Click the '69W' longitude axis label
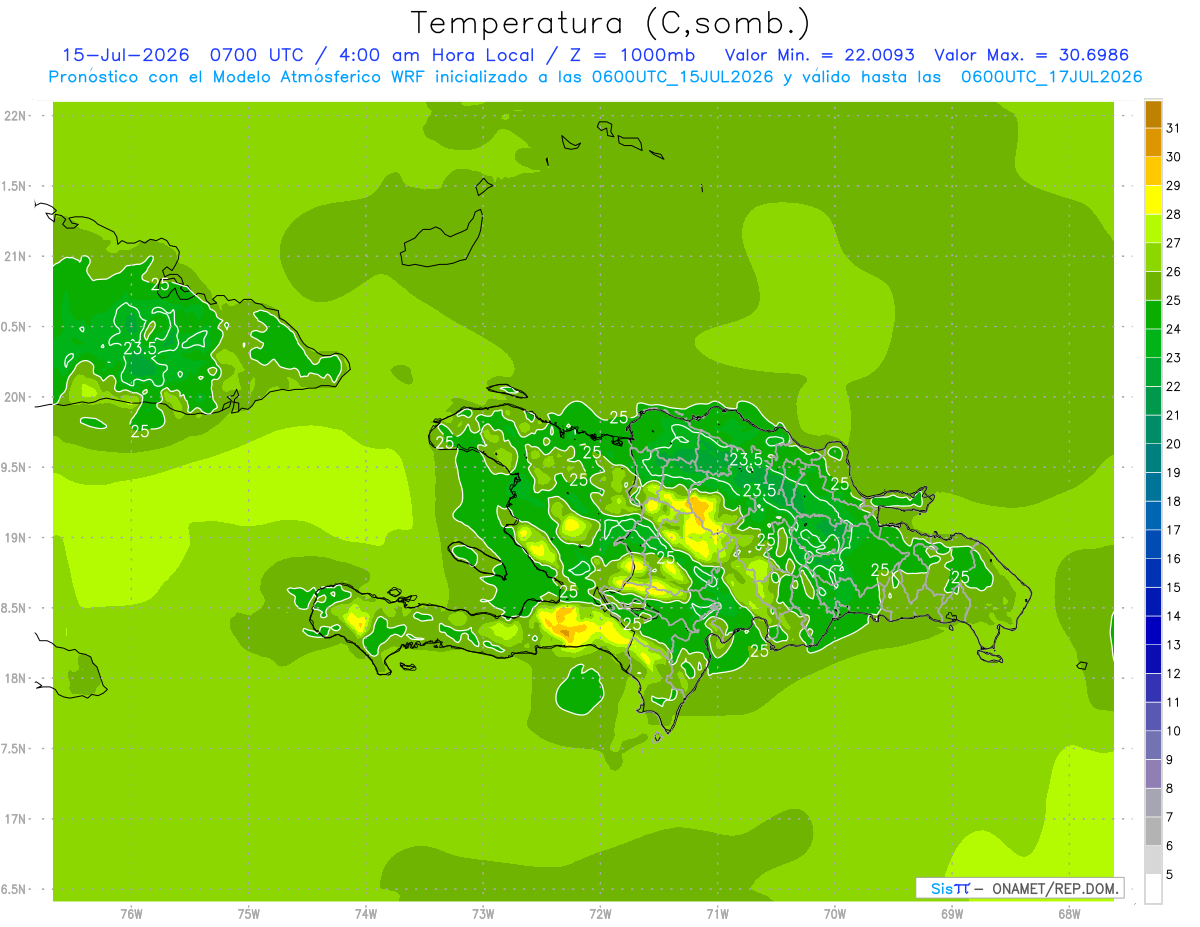Image resolution: width=1200 pixels, height=927 pixels. [x=952, y=914]
